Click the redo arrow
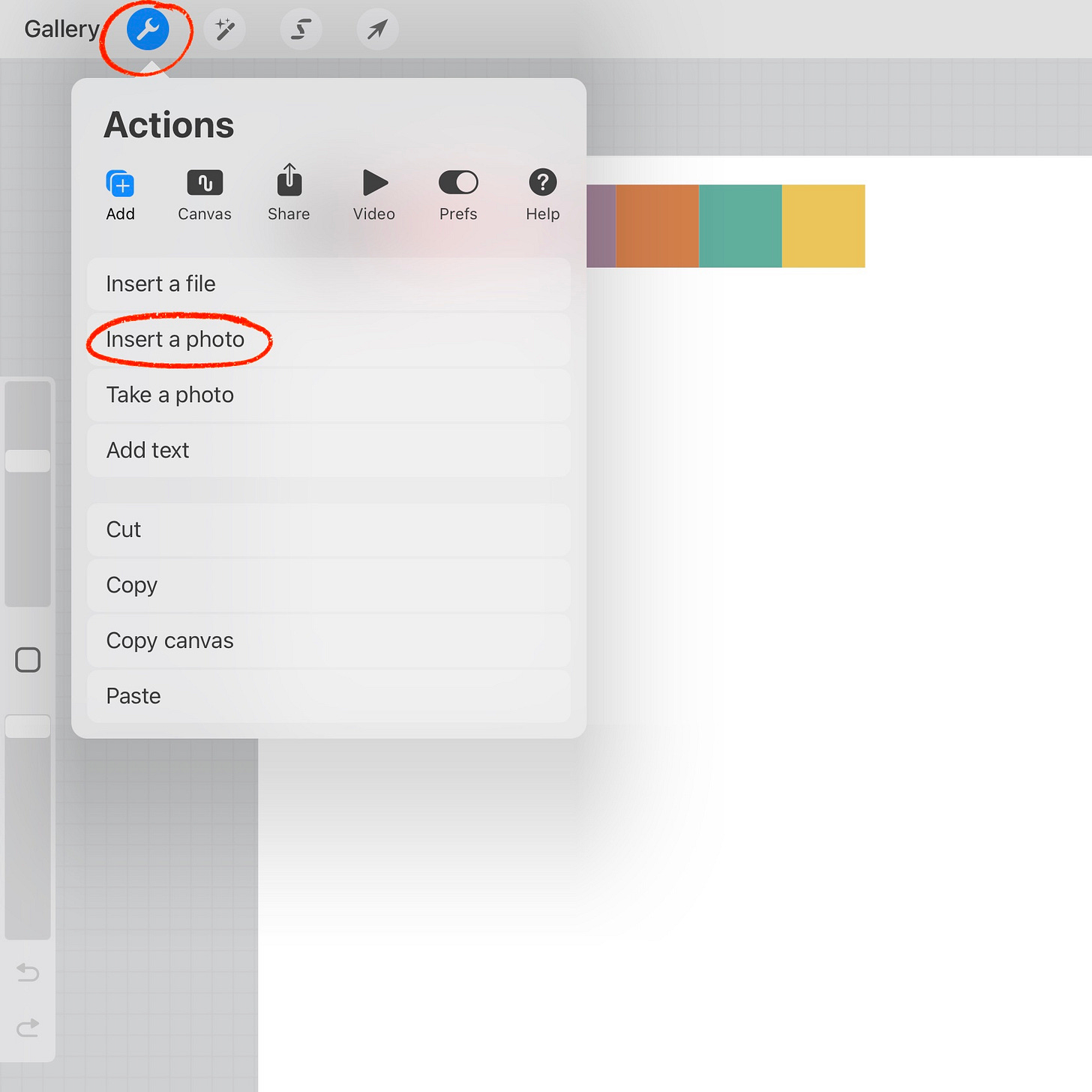The image size is (1092, 1092). point(28,1027)
